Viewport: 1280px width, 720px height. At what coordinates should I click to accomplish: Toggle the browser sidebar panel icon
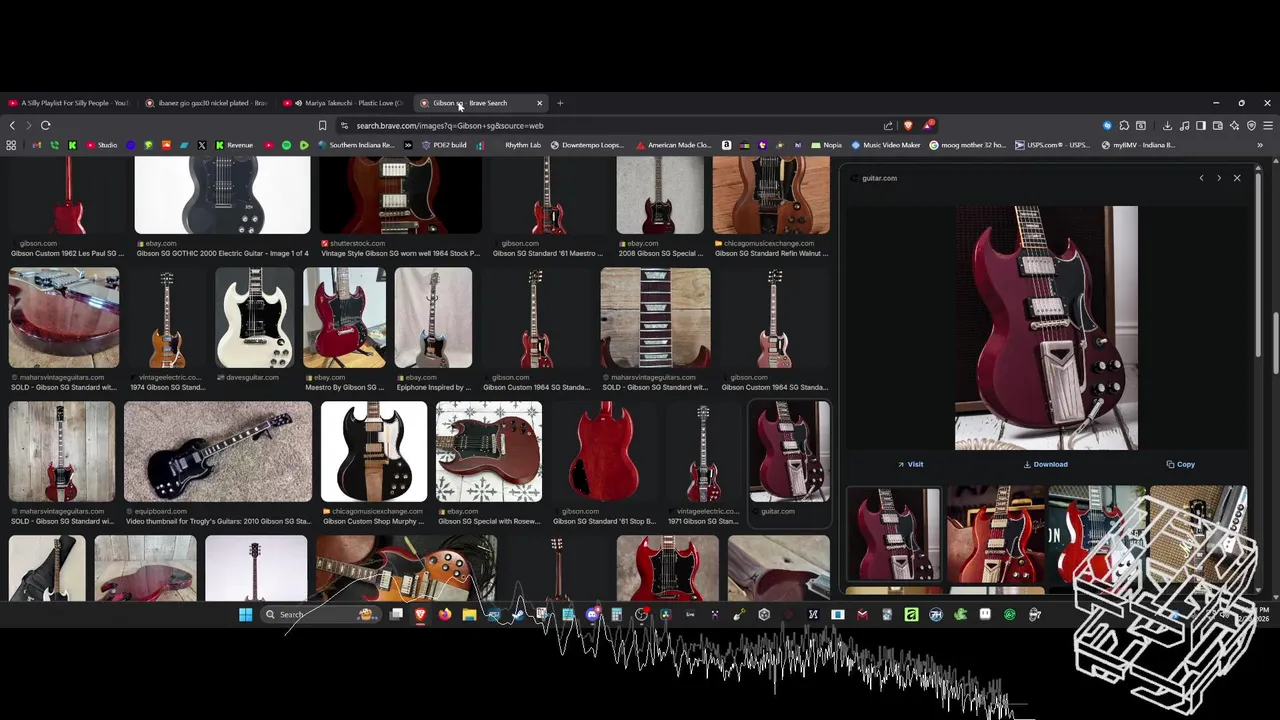[1201, 126]
